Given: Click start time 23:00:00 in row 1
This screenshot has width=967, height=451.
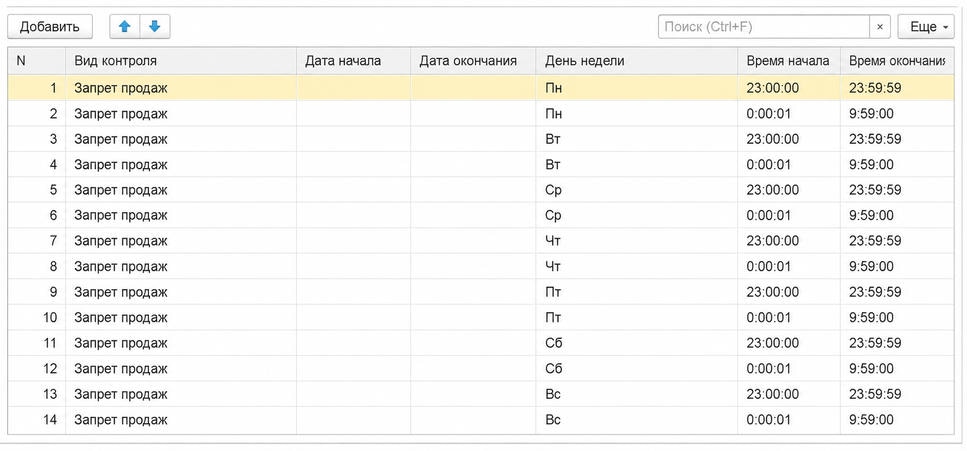Looking at the screenshot, I should pyautogui.click(x=789, y=88).
